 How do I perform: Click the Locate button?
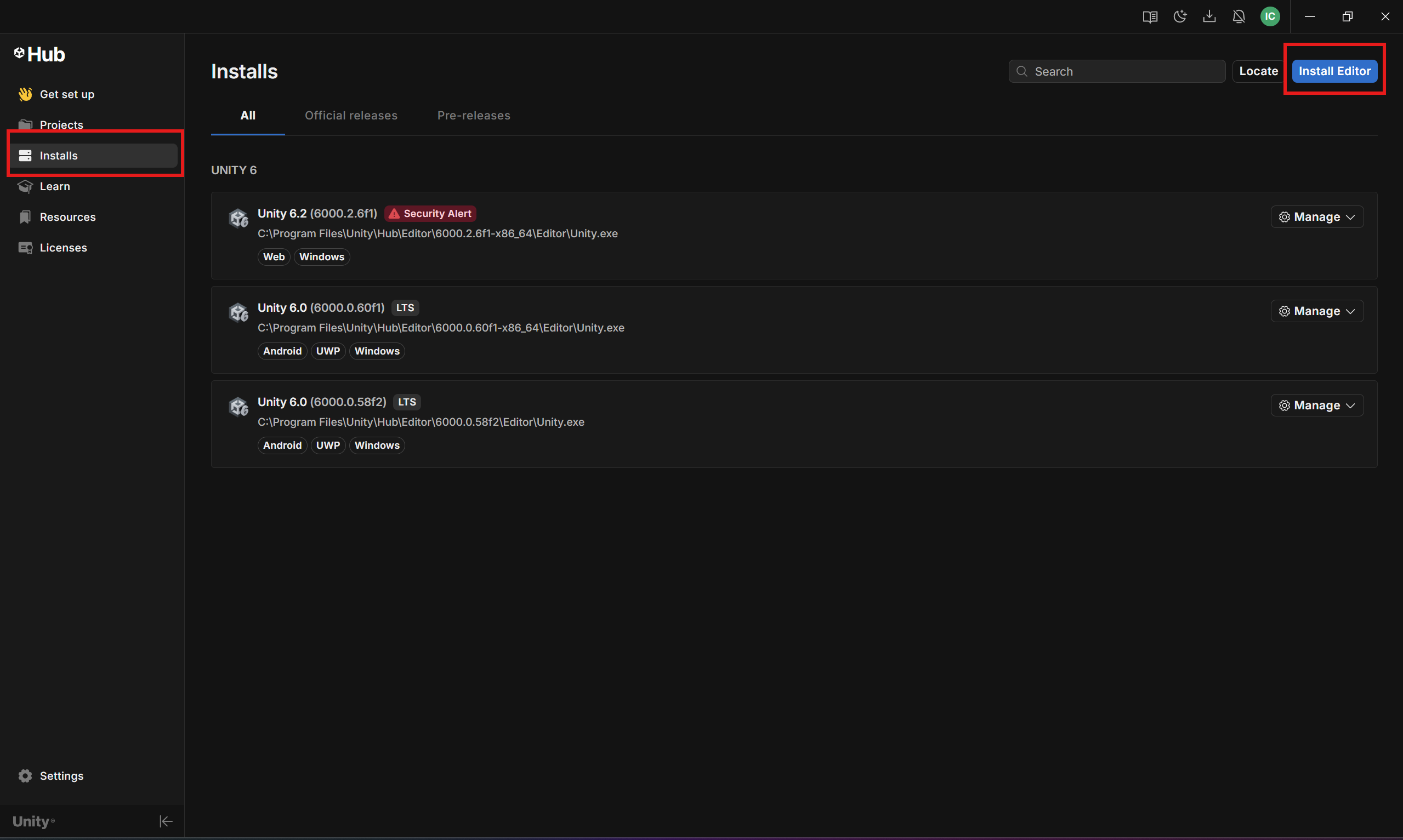1258,71
